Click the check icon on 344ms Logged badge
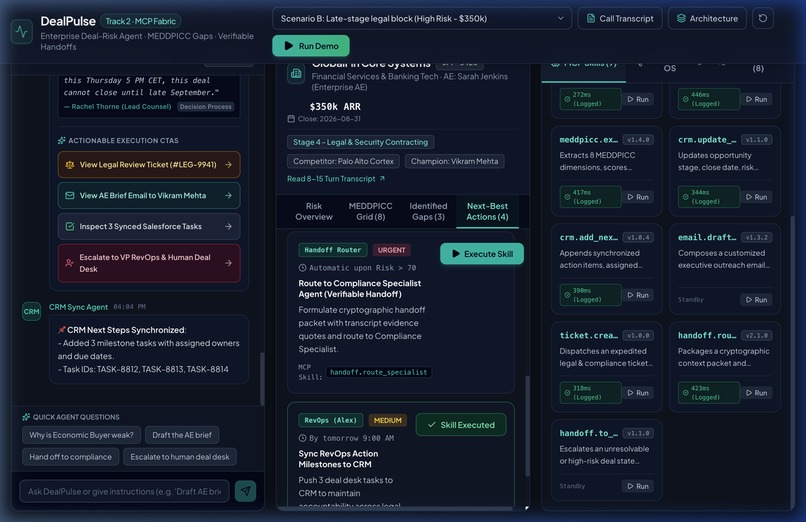The width and height of the screenshot is (806, 522). [685, 197]
